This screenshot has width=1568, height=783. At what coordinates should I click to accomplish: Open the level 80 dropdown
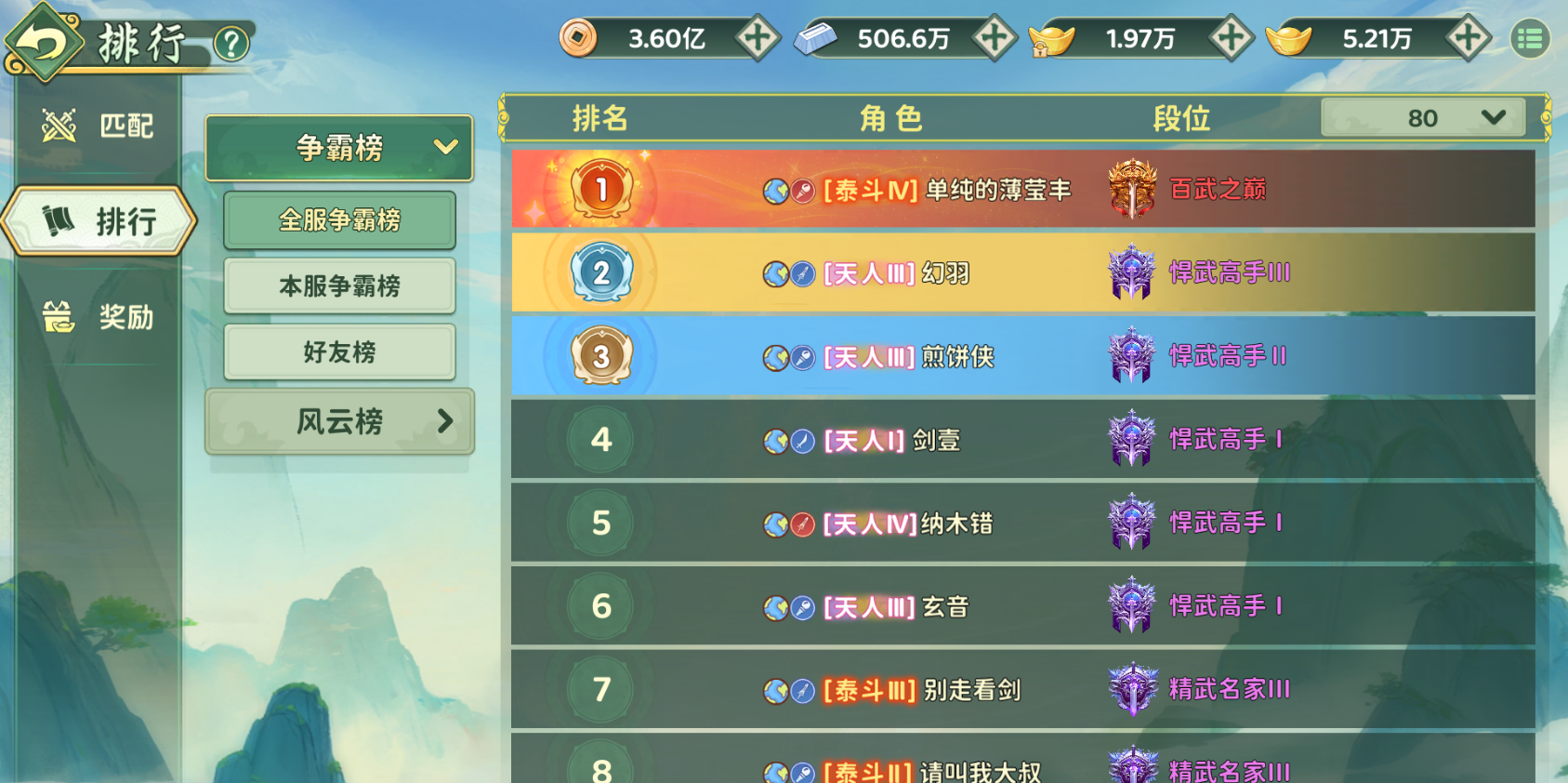tap(1422, 118)
